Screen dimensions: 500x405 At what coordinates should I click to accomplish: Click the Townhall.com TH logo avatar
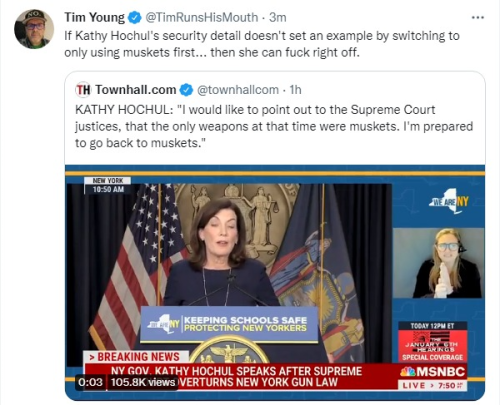pos(83,90)
